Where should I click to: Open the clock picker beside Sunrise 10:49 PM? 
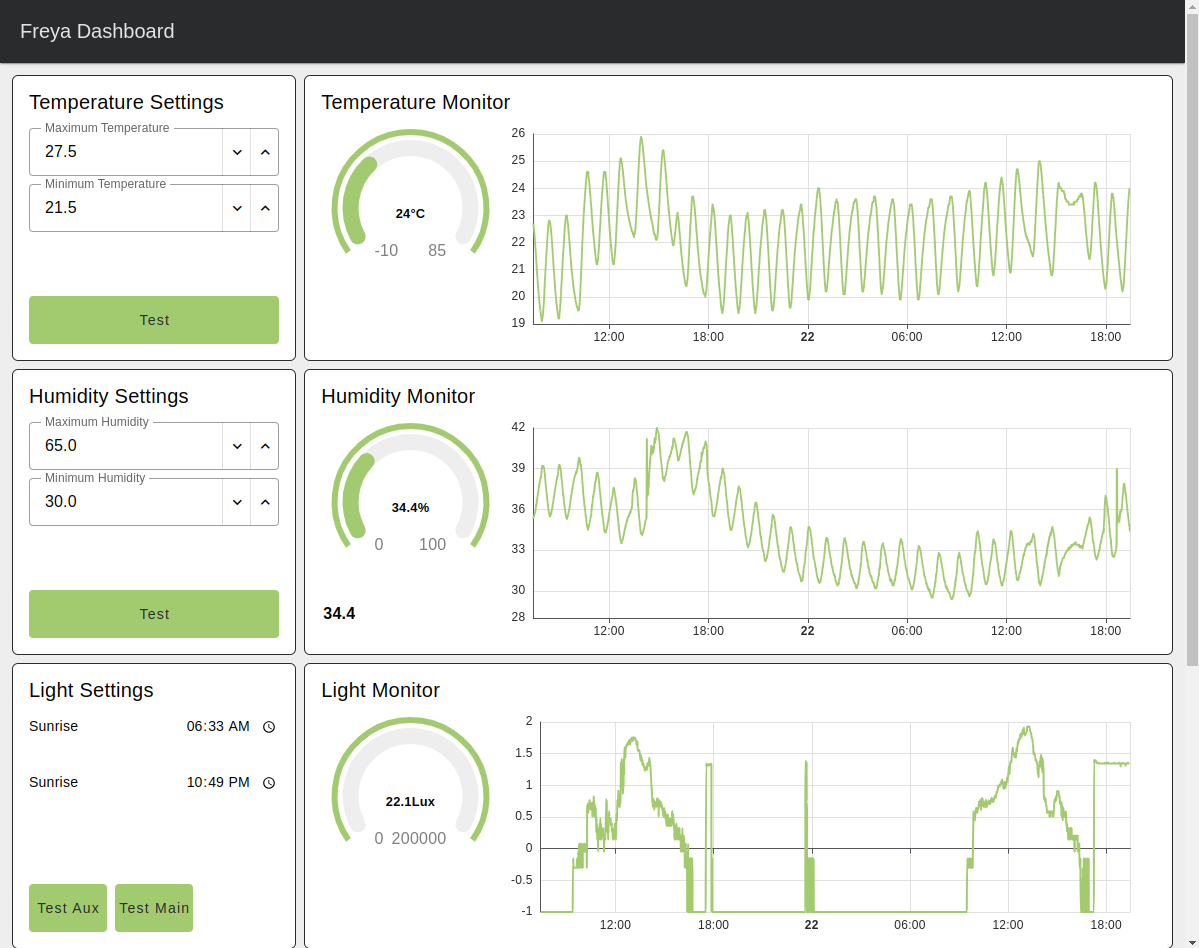pyautogui.click(x=268, y=783)
